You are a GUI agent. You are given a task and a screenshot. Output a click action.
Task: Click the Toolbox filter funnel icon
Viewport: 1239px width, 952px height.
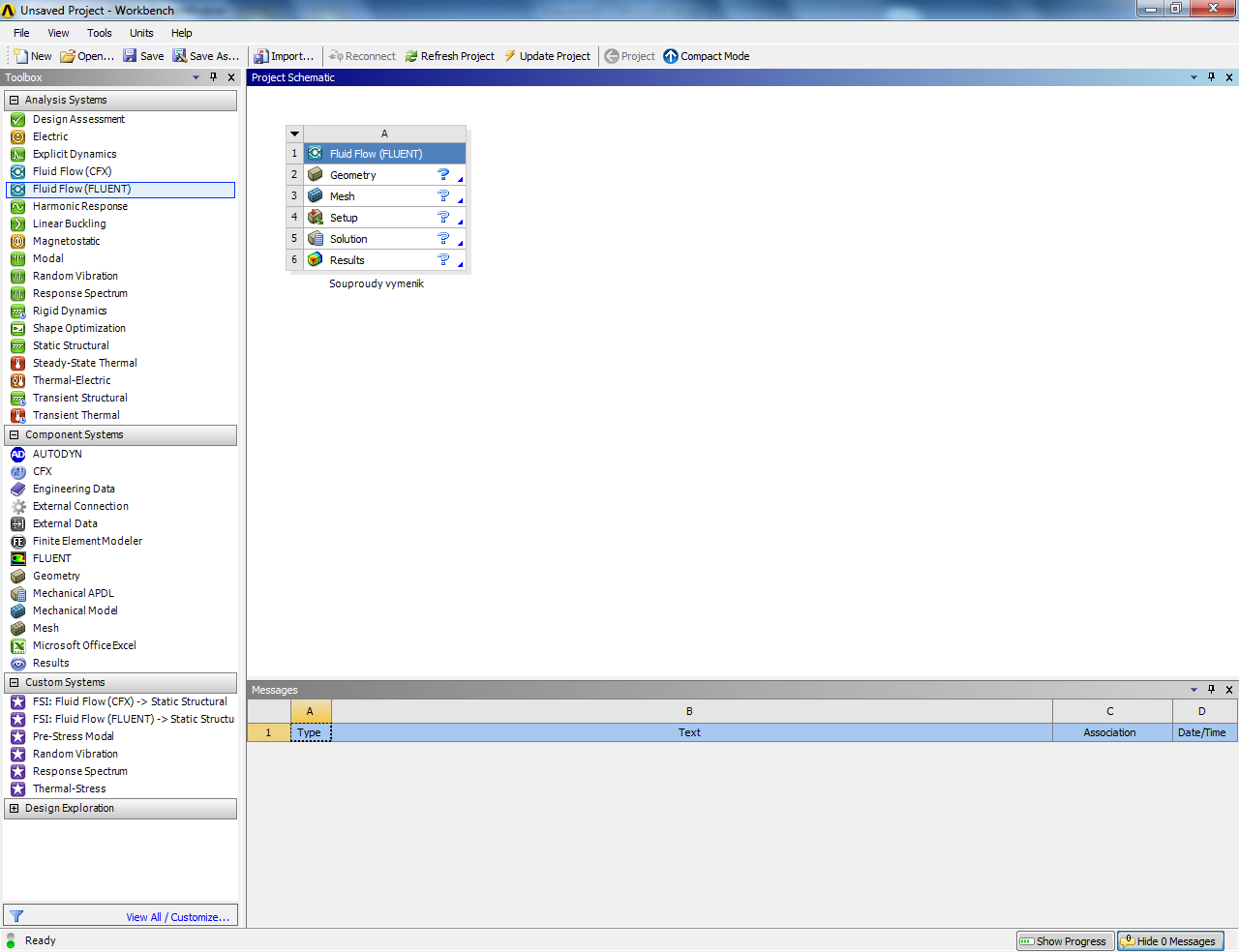(16, 916)
